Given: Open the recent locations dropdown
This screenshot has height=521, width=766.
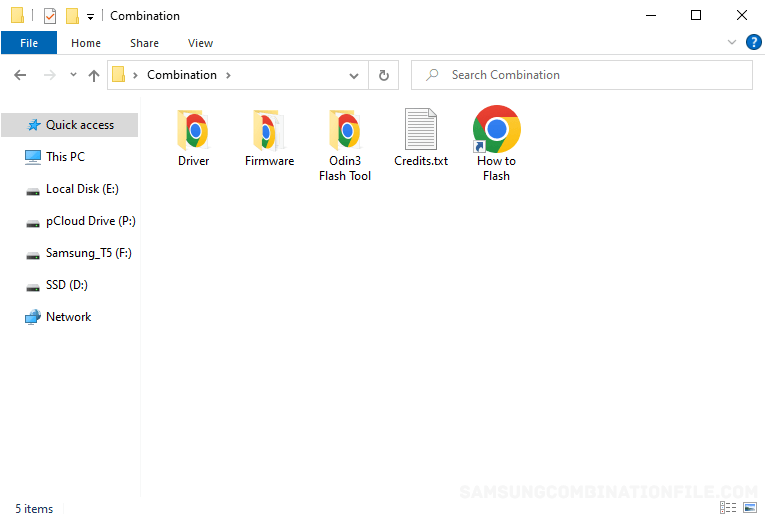Looking at the screenshot, I should coord(73,75).
